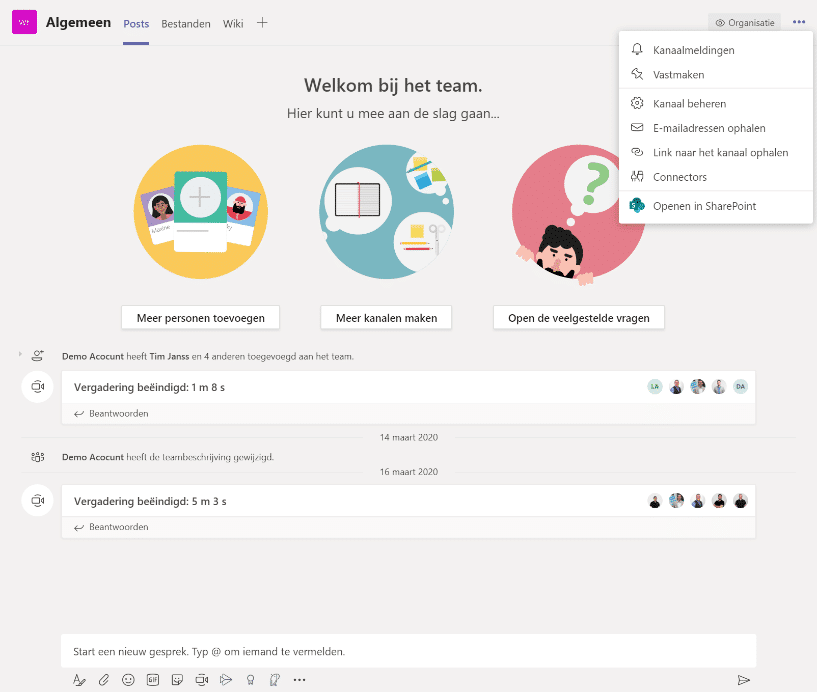Click the meeting icon next to 5 m 3 s meeting
The width and height of the screenshot is (817, 692).
(38, 501)
